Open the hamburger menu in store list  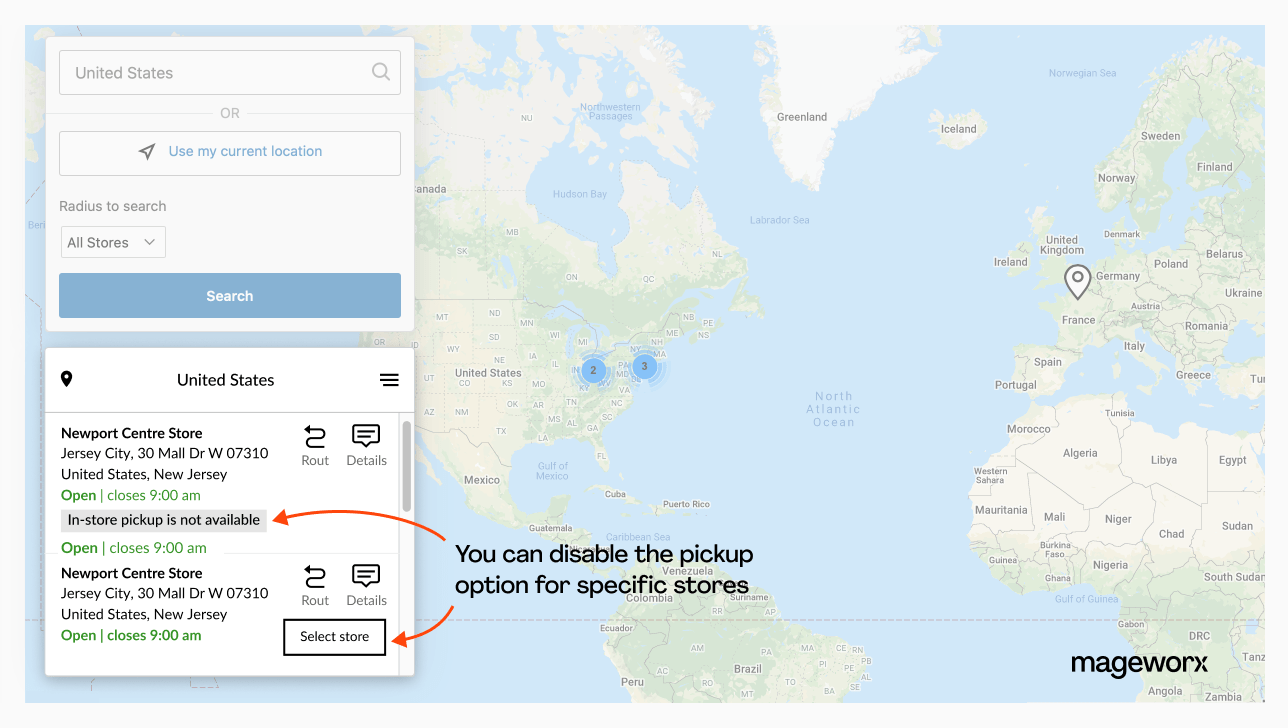(389, 380)
